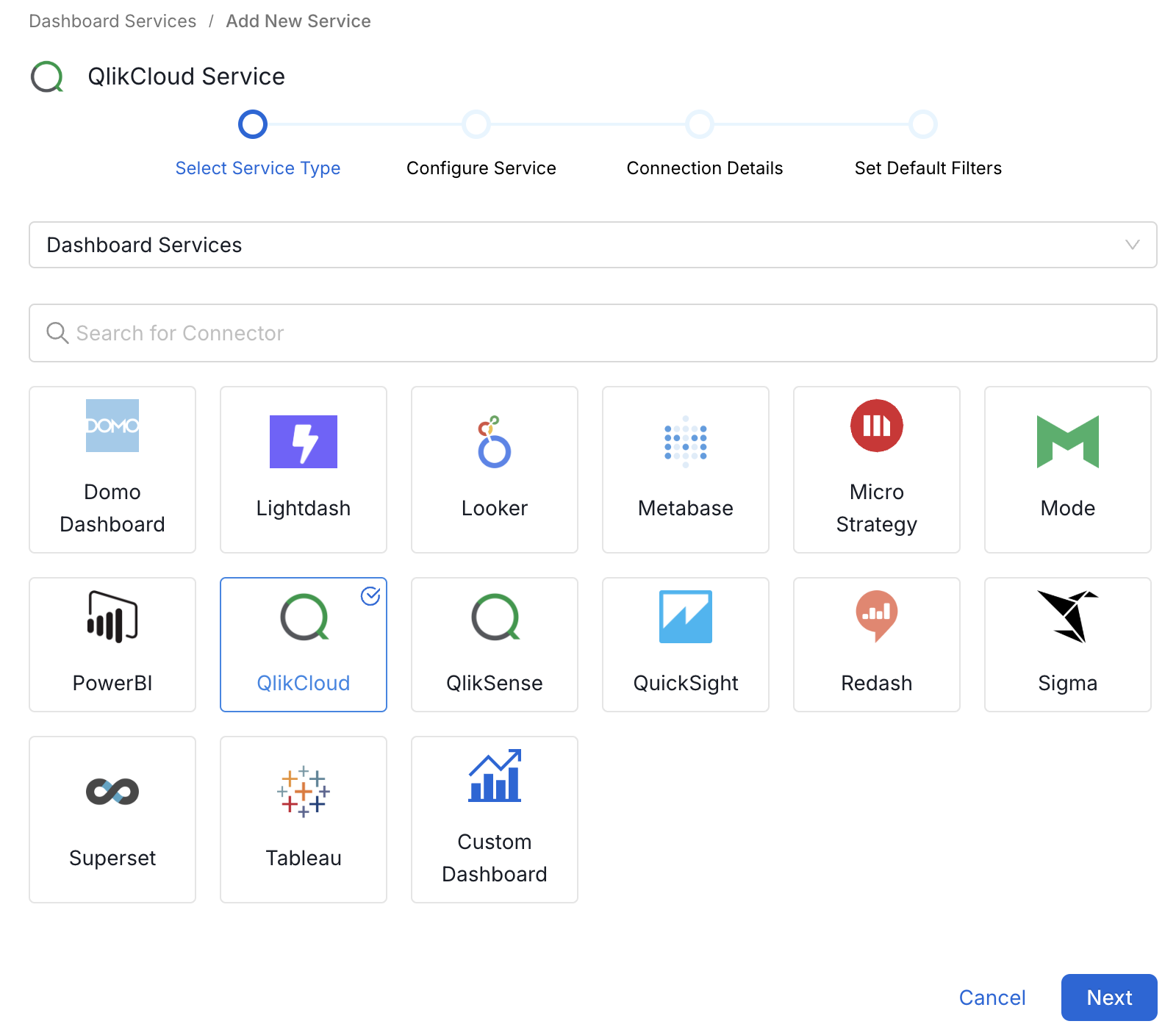Click the Cancel link
The width and height of the screenshot is (1176, 1035).
[x=992, y=998]
